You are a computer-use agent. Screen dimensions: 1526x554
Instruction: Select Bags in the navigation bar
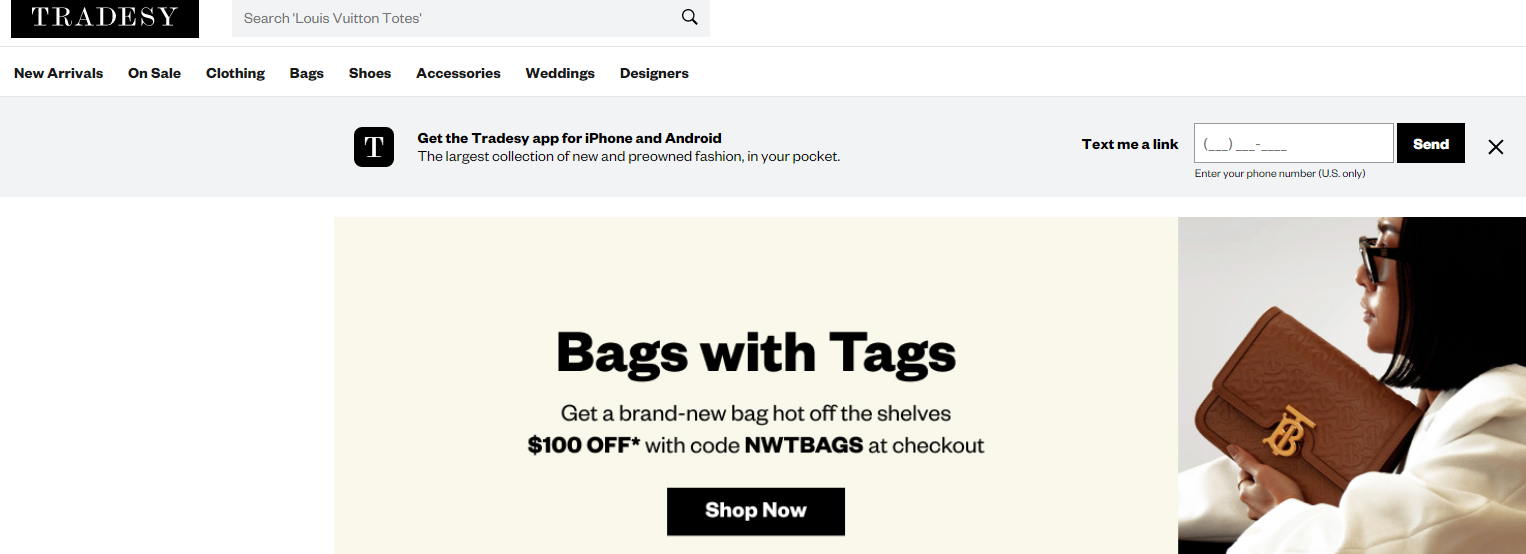pyautogui.click(x=307, y=73)
